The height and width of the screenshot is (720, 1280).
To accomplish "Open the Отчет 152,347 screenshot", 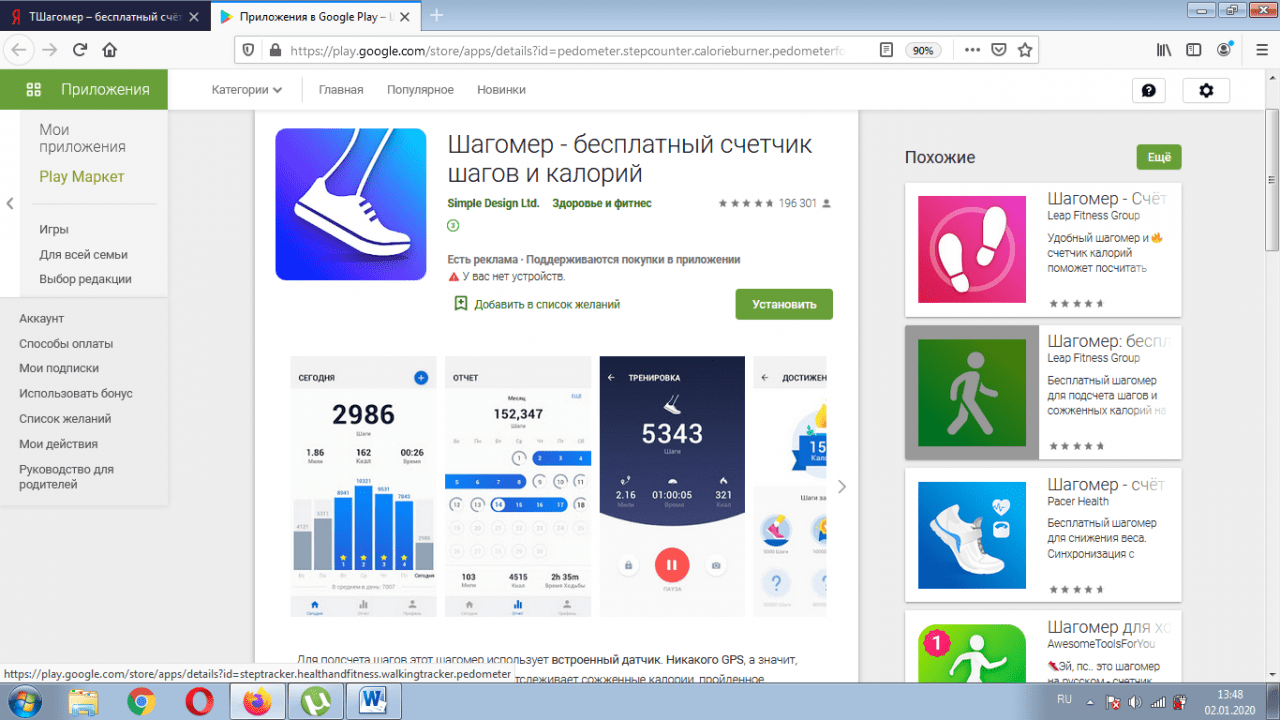I will point(518,486).
